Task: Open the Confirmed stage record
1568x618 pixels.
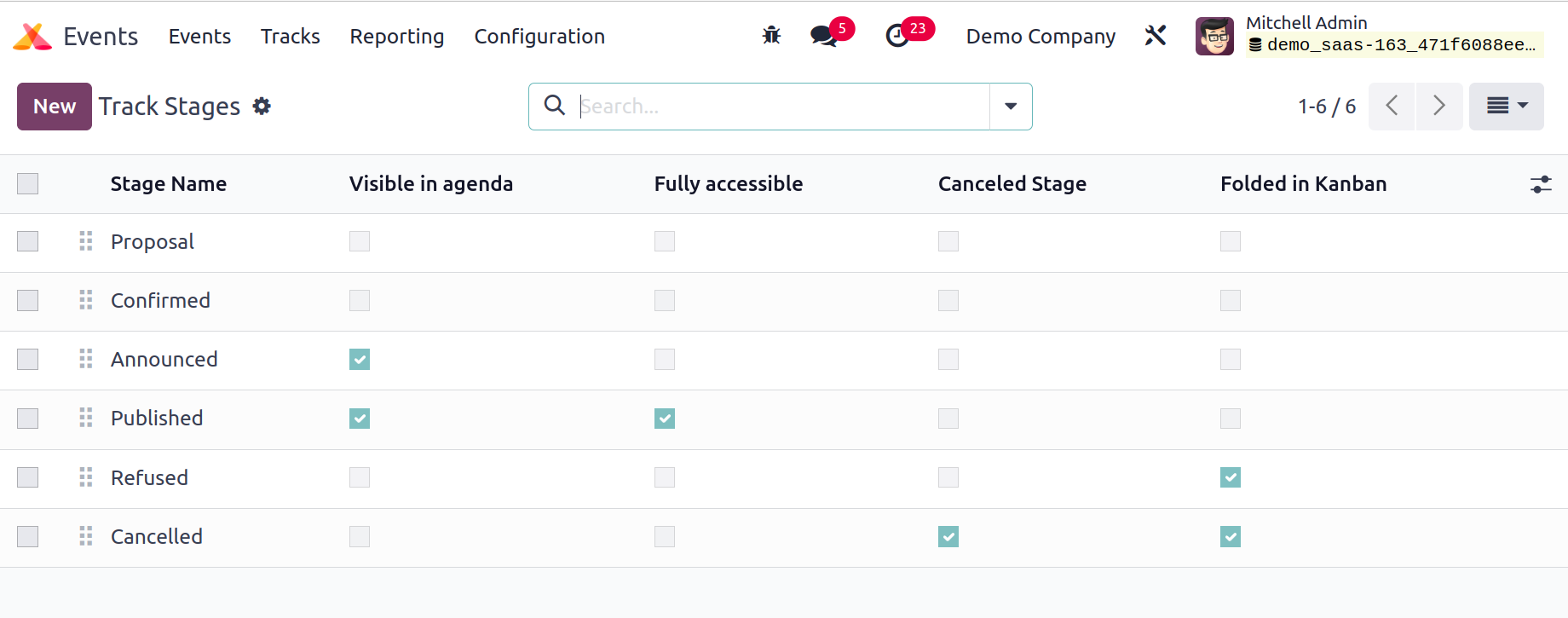Action: [x=160, y=300]
